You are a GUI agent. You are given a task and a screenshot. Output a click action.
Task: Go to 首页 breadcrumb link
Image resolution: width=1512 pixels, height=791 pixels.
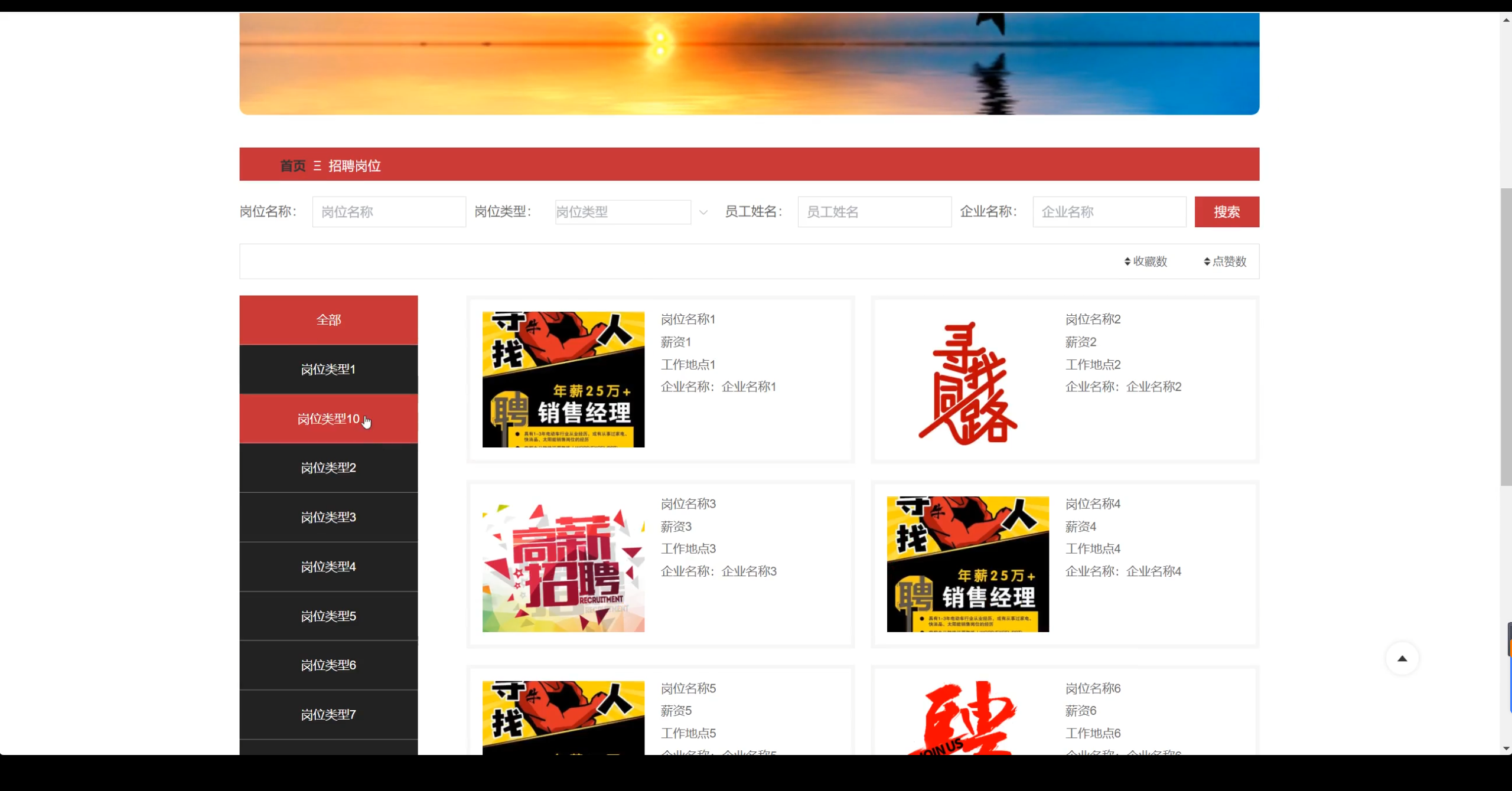point(292,166)
